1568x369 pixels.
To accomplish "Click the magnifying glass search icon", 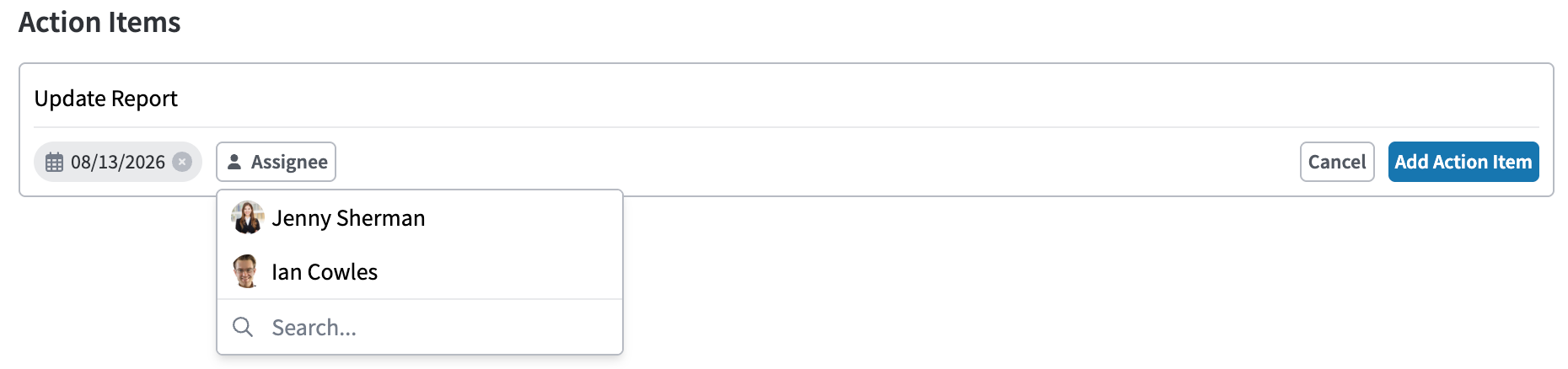I will (x=243, y=327).
